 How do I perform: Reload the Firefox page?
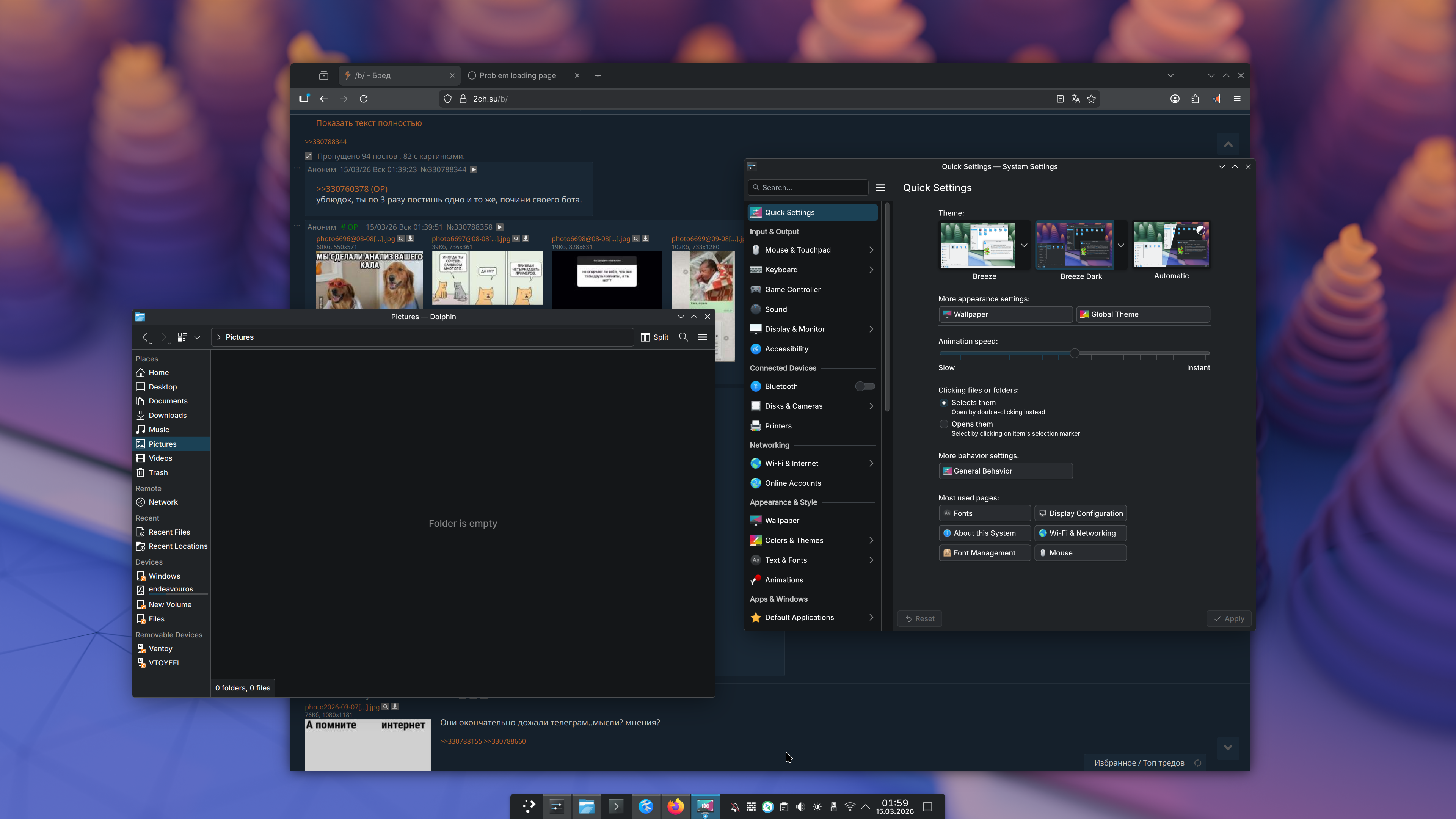[x=364, y=99]
